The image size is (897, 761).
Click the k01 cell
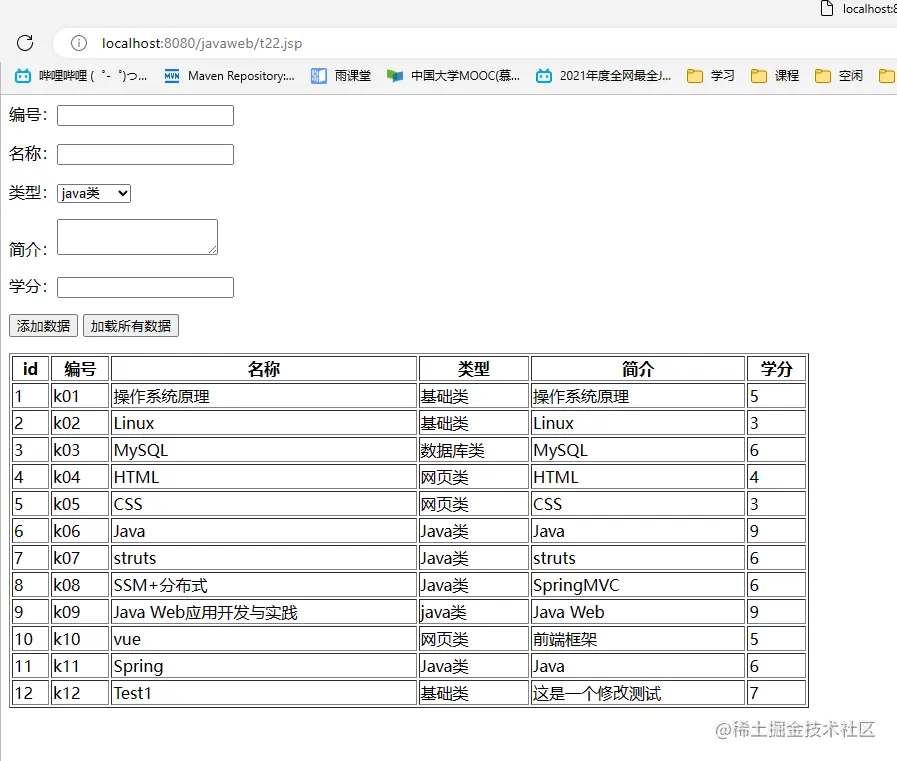[80, 396]
